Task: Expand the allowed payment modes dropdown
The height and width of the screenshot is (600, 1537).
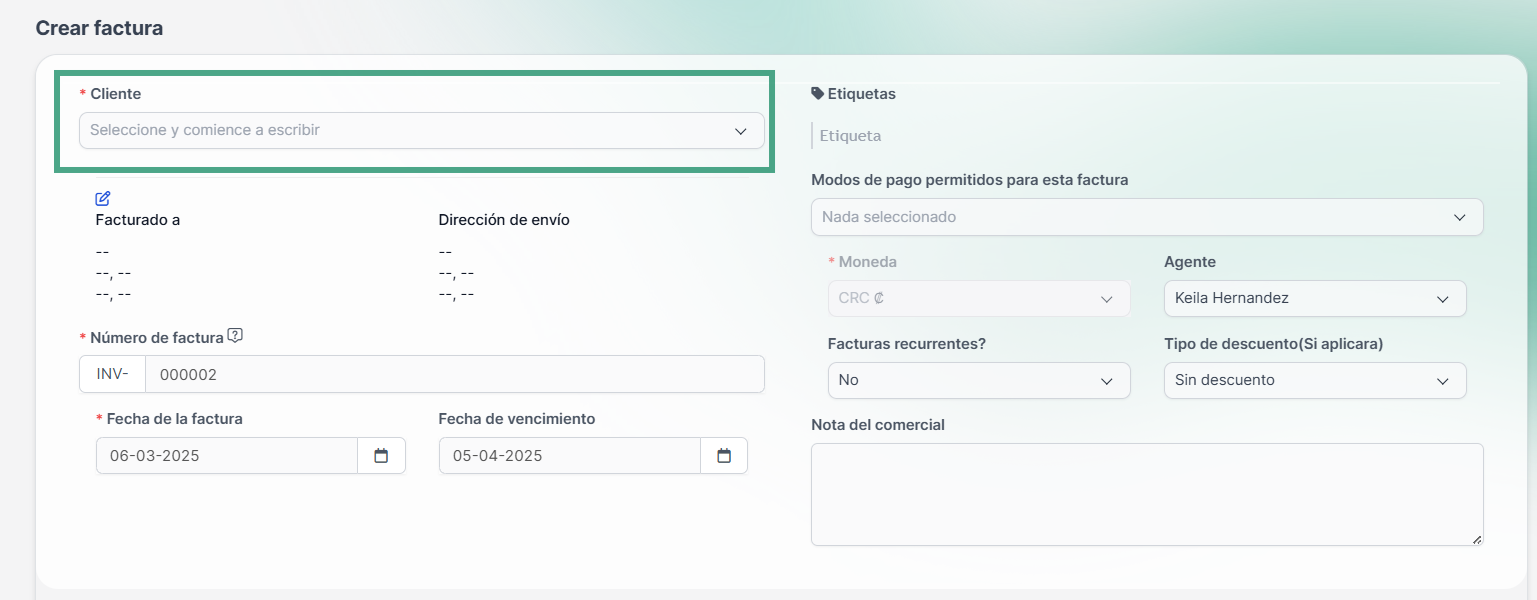Action: (x=1147, y=217)
